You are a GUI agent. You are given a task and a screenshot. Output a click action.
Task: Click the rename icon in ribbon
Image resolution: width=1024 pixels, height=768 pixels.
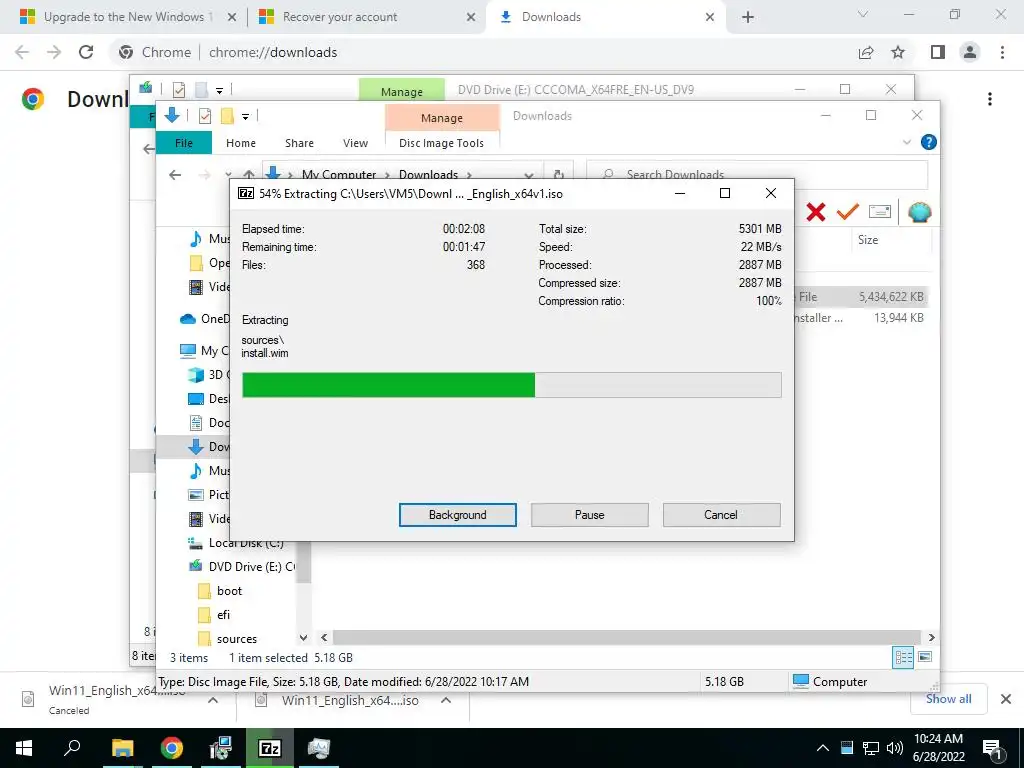point(880,212)
